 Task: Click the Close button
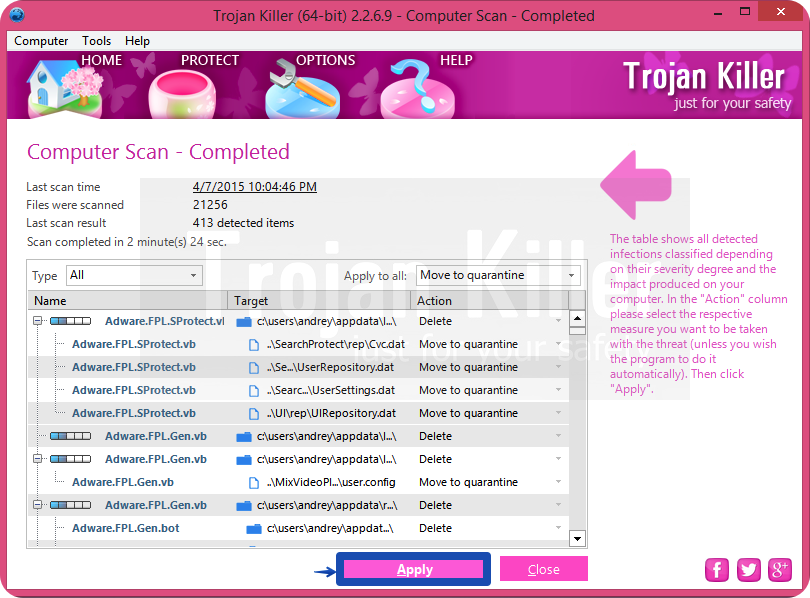point(543,570)
